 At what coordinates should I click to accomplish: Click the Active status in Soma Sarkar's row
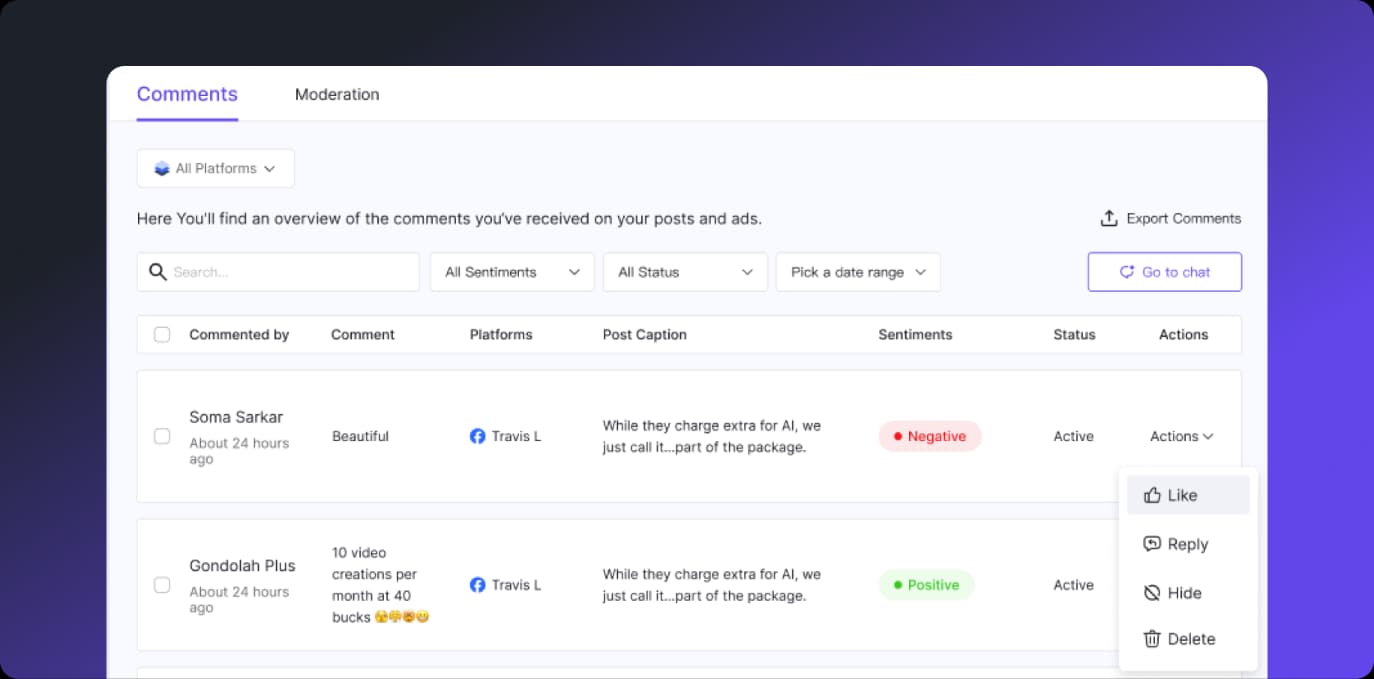click(1074, 436)
